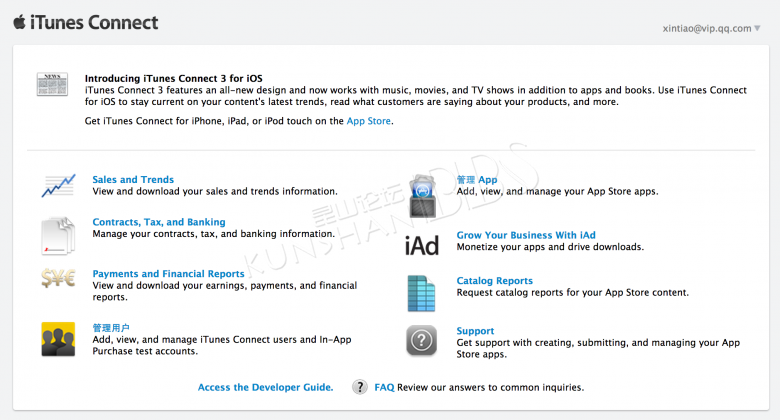The height and width of the screenshot is (420, 780).
Task: Click text "Manage your contracts, tax, and banking information."
Action: [214, 233]
